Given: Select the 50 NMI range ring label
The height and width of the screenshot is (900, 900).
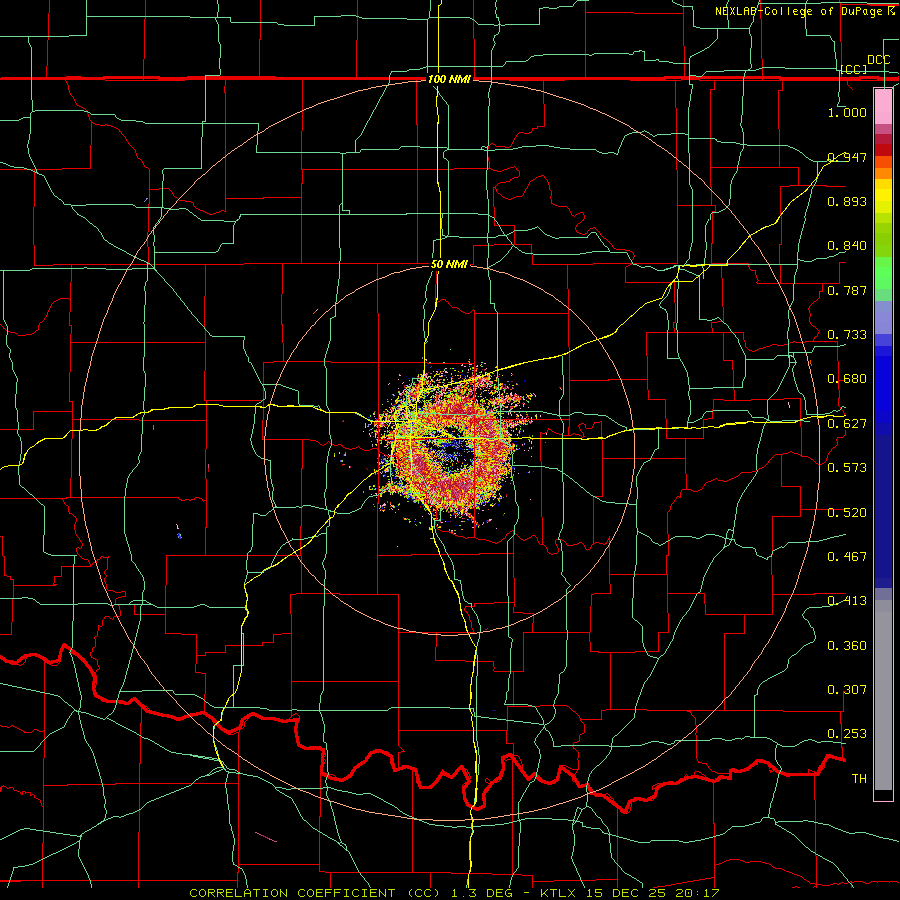Looking at the screenshot, I should [x=449, y=264].
